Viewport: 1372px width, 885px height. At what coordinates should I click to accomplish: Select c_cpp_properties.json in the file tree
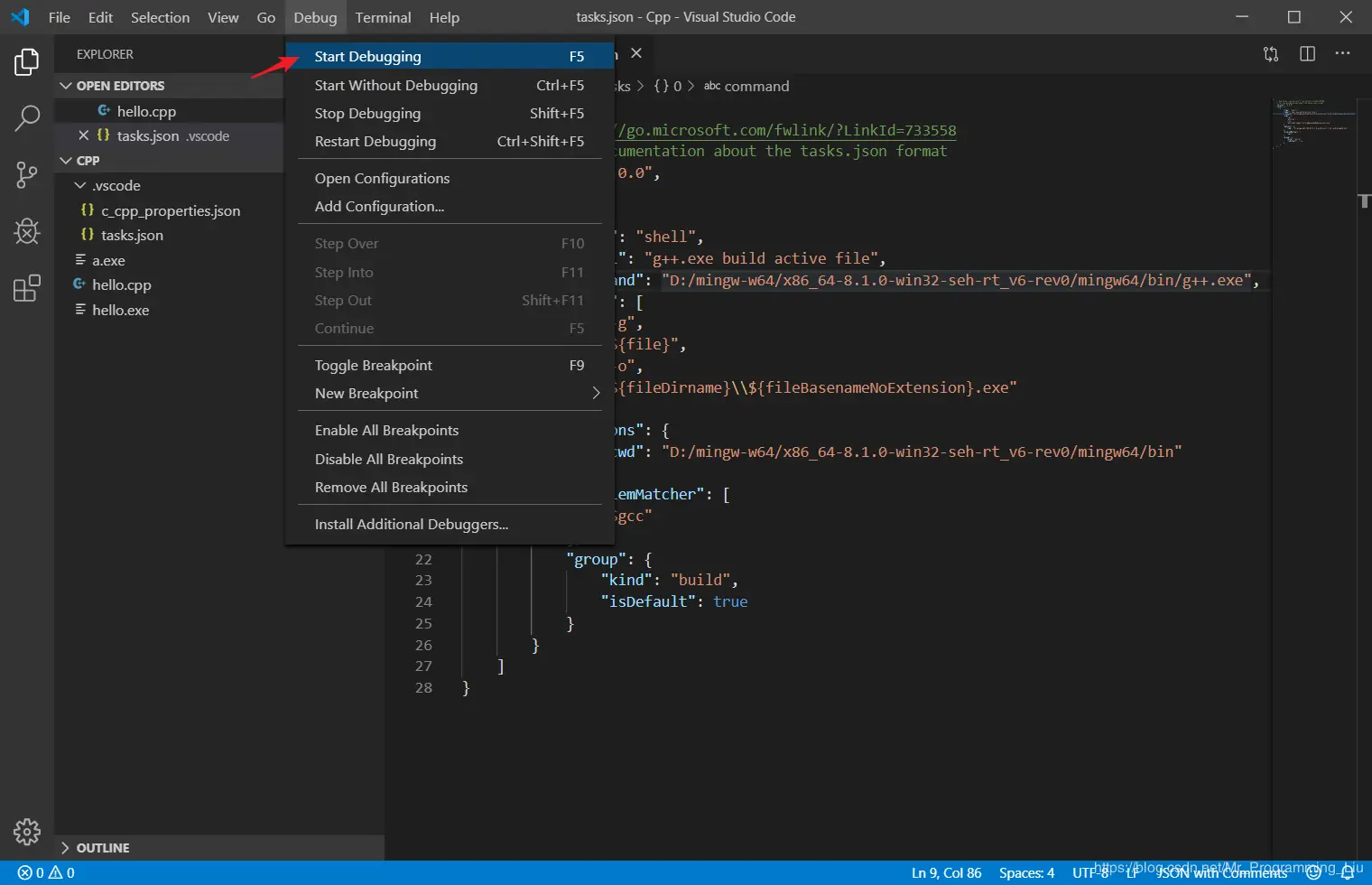point(169,210)
